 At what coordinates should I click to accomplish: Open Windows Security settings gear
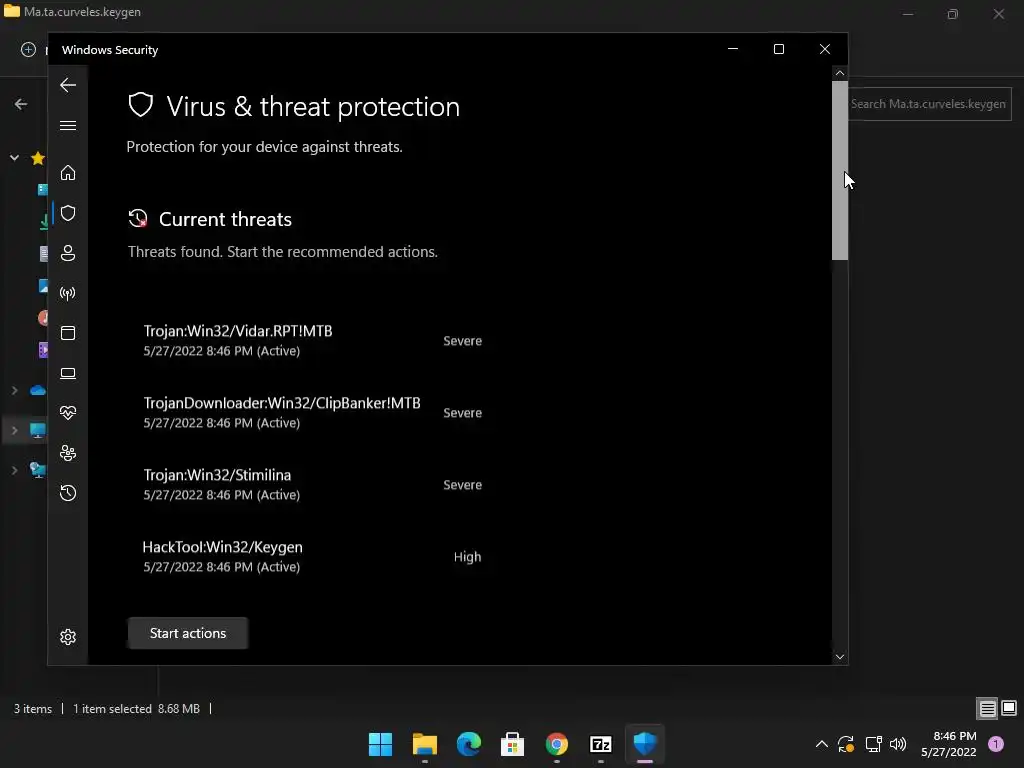tap(68, 637)
